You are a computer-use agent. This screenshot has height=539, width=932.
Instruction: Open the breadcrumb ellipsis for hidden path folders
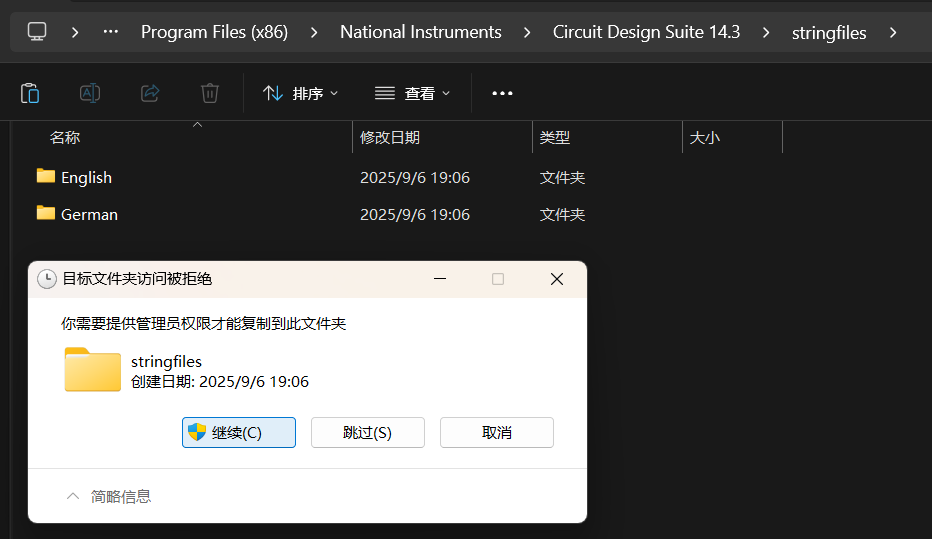pos(111,31)
